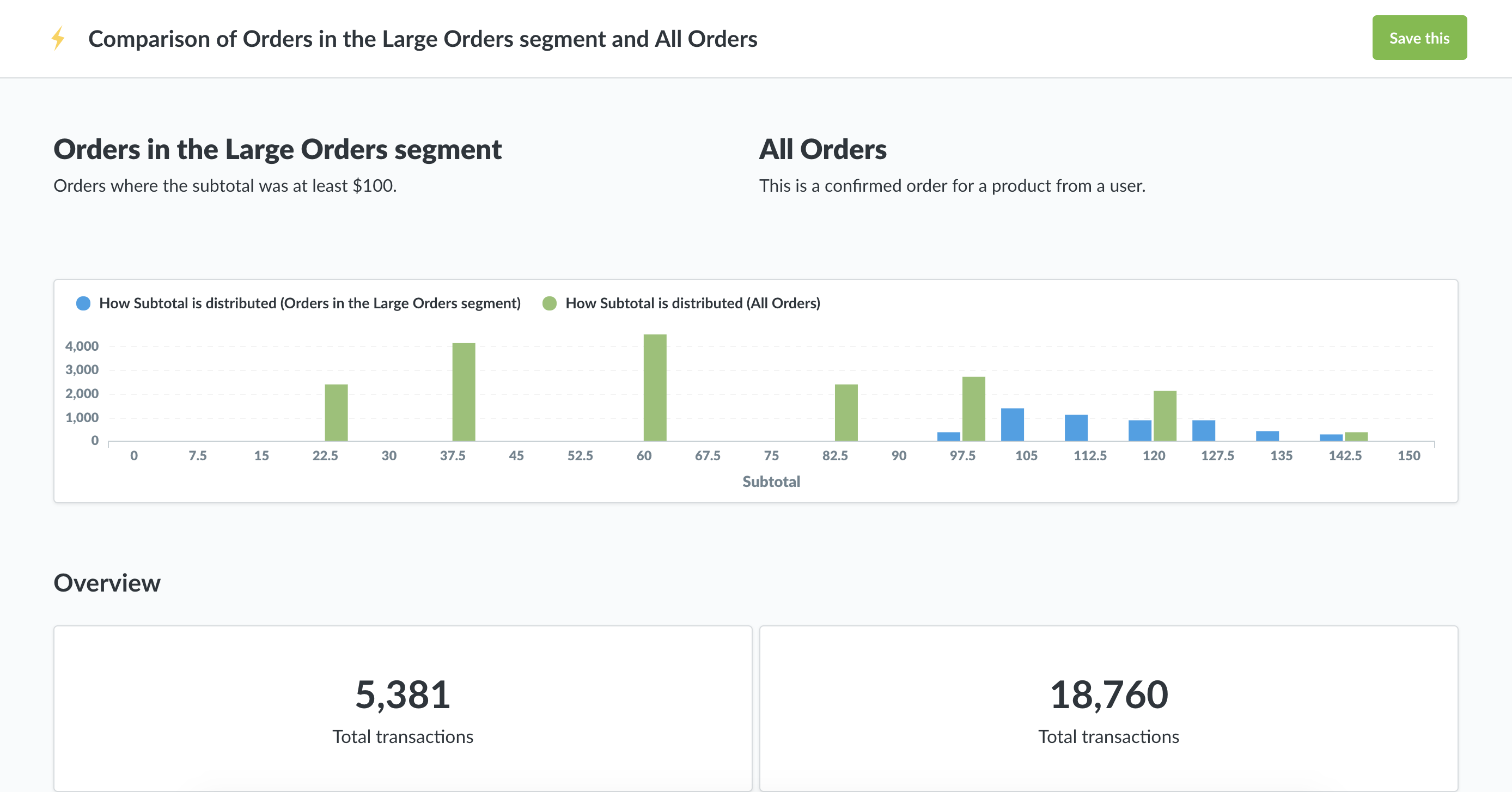Click the tallest green bar at 60

click(x=655, y=388)
